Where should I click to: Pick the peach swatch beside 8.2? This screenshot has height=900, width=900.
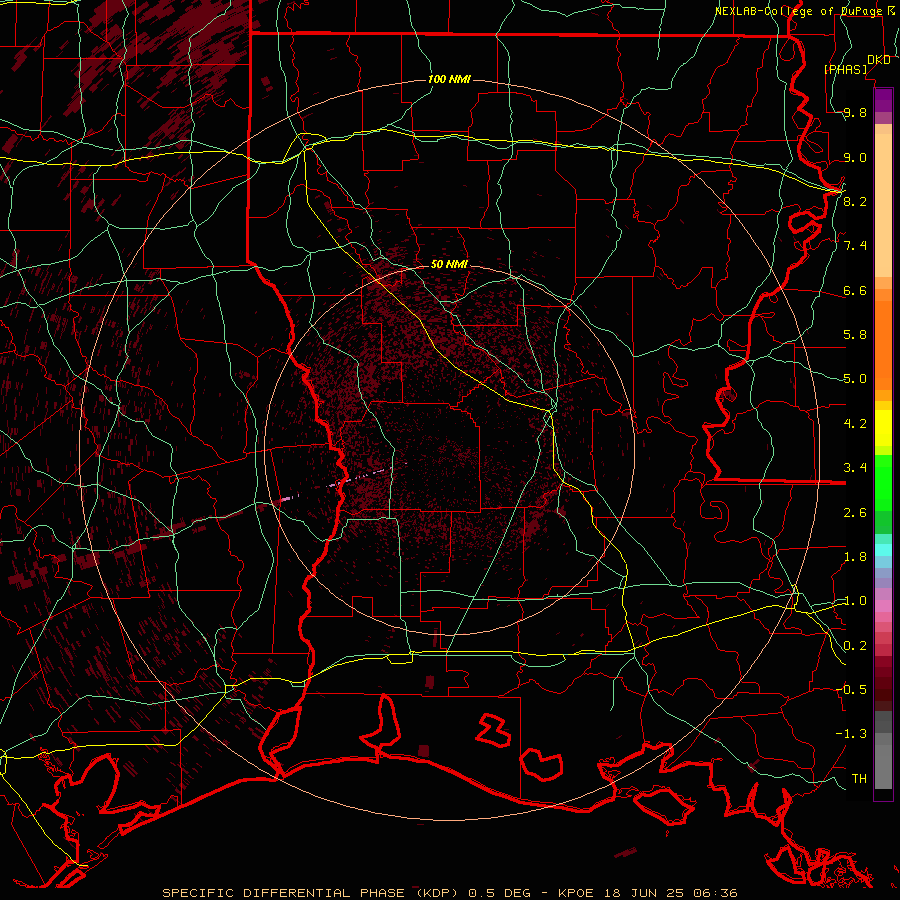883,205
